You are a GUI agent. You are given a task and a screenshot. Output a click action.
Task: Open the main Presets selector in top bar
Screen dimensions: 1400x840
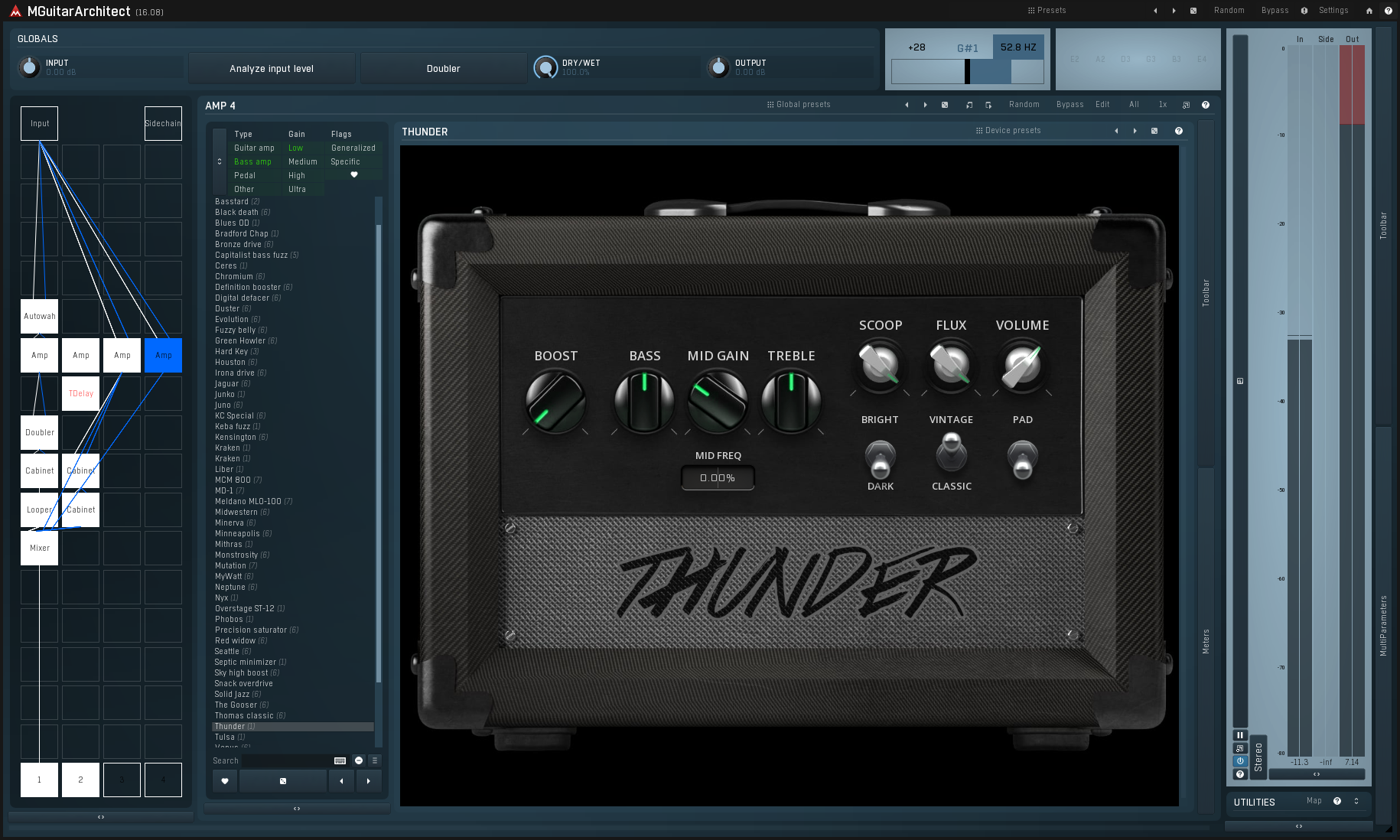click(1047, 11)
